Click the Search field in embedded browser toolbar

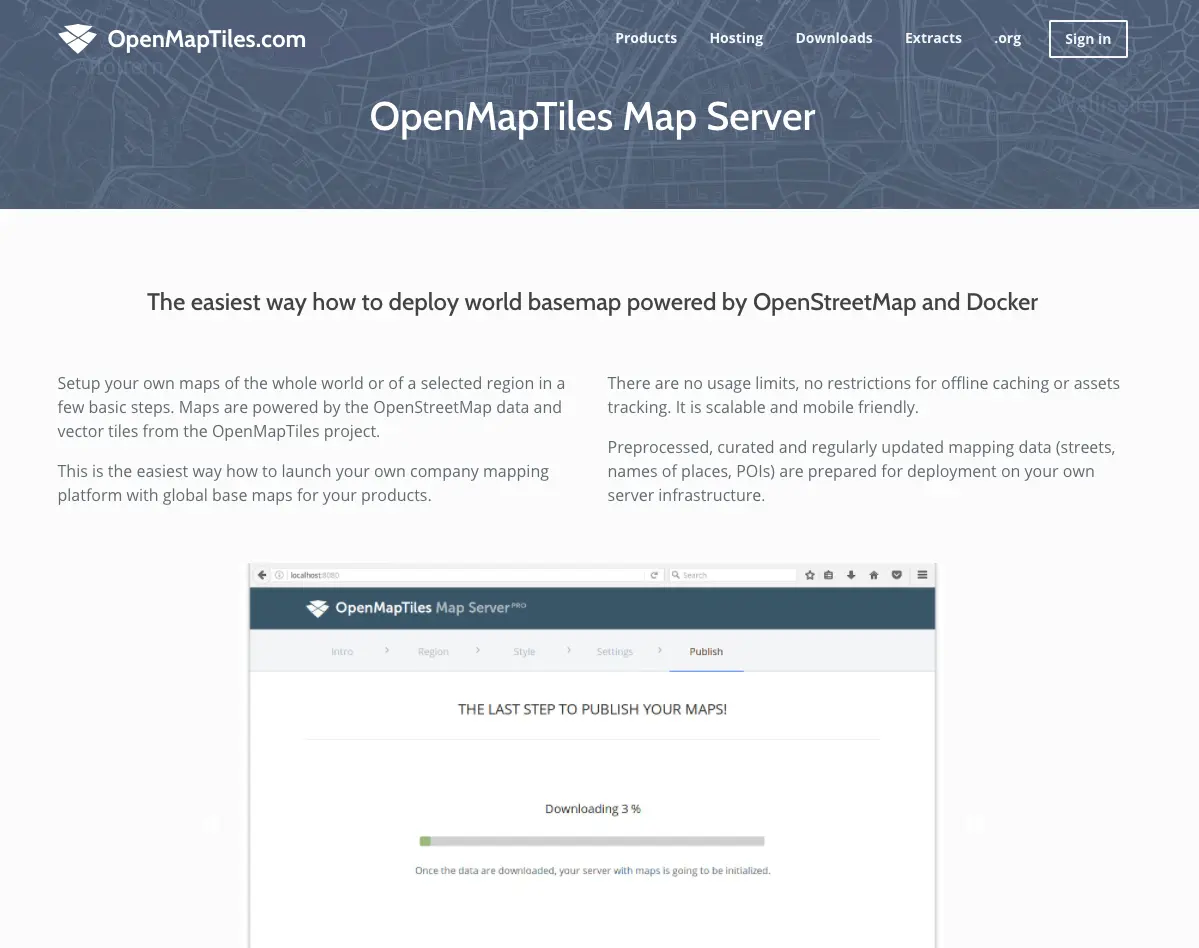pyautogui.click(x=733, y=575)
